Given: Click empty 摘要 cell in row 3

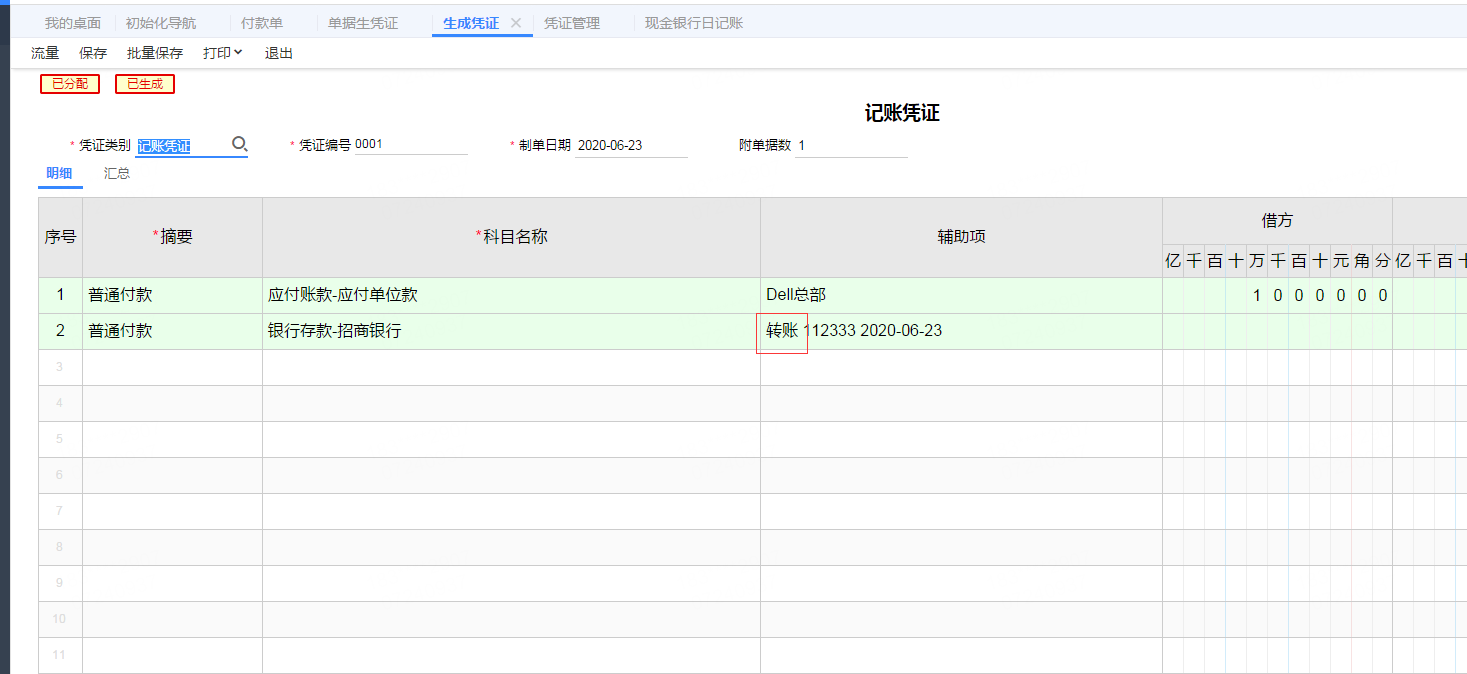Looking at the screenshot, I should 172,367.
